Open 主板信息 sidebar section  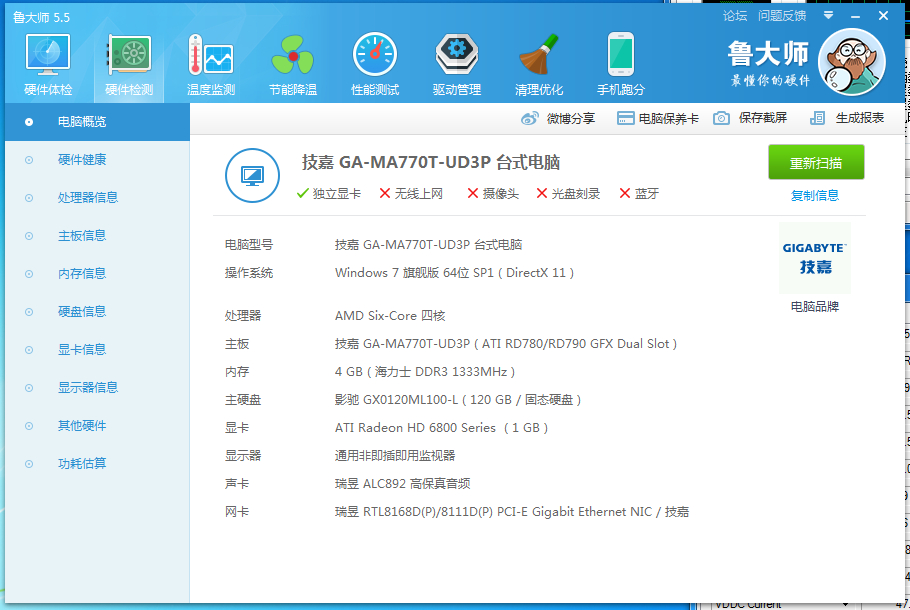tap(98, 236)
